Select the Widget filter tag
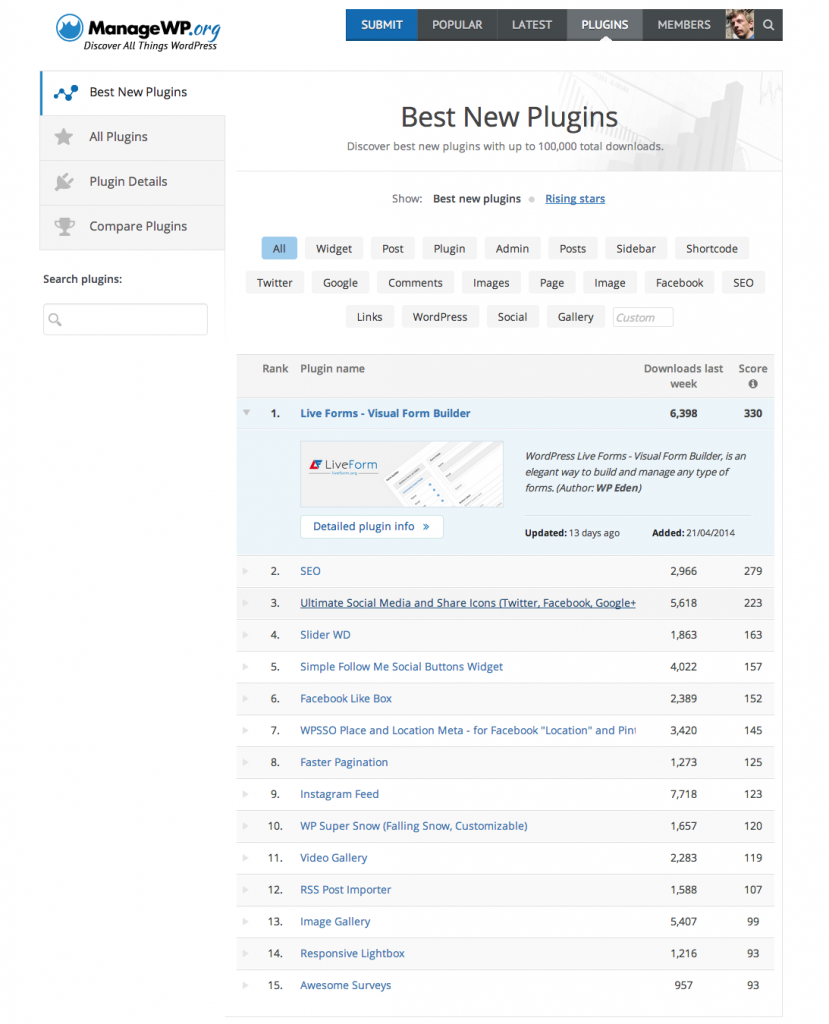The height and width of the screenshot is (1024, 829). click(x=334, y=249)
